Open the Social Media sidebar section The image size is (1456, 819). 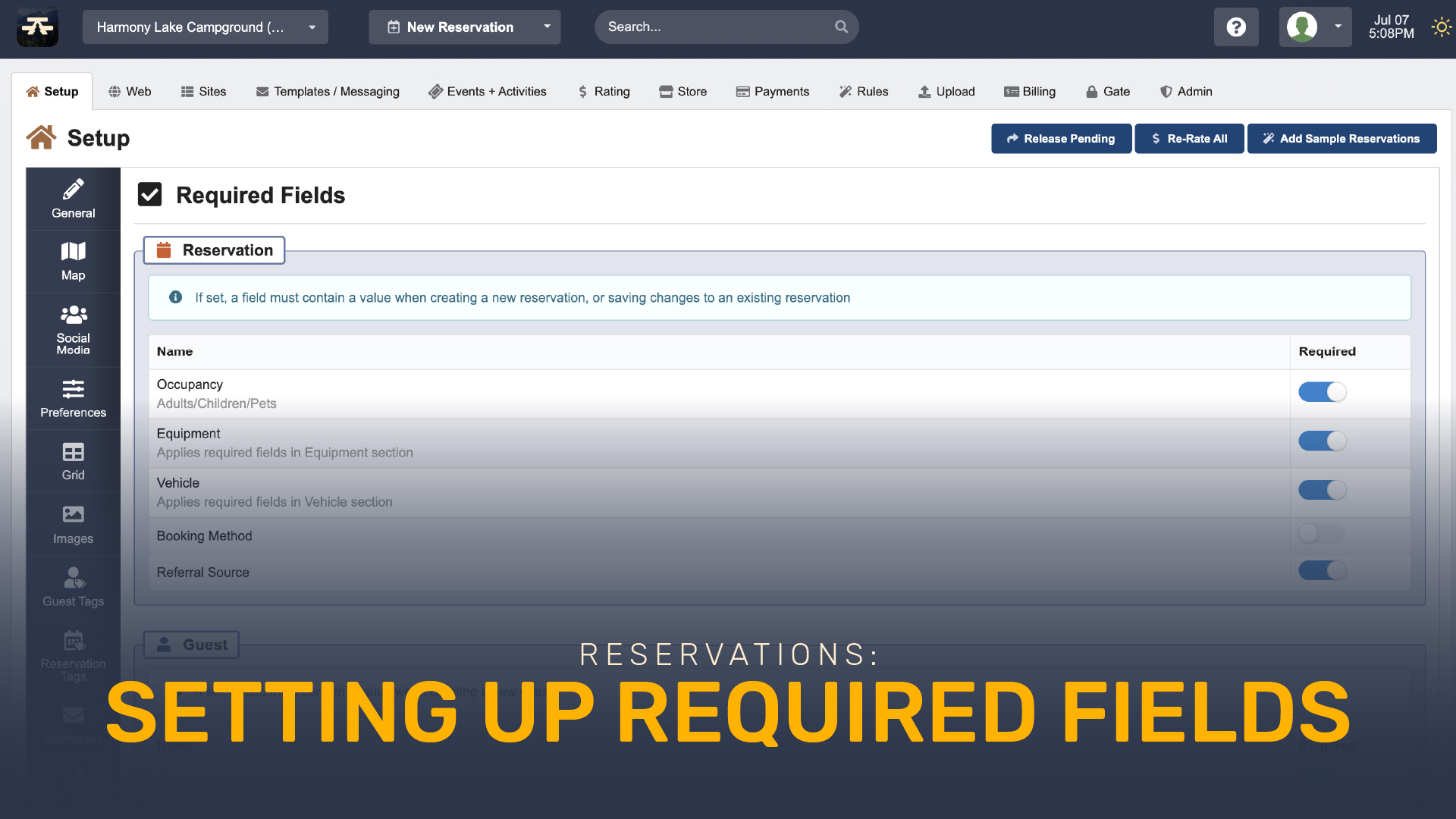(73, 330)
